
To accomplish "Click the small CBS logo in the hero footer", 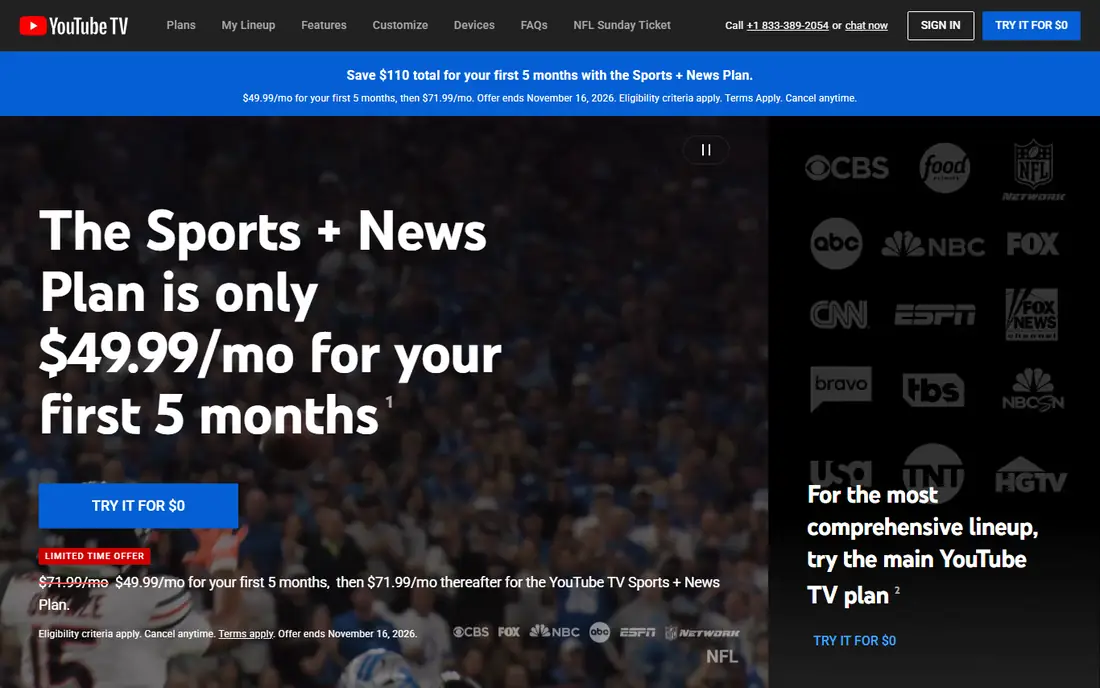I will pyautogui.click(x=471, y=632).
